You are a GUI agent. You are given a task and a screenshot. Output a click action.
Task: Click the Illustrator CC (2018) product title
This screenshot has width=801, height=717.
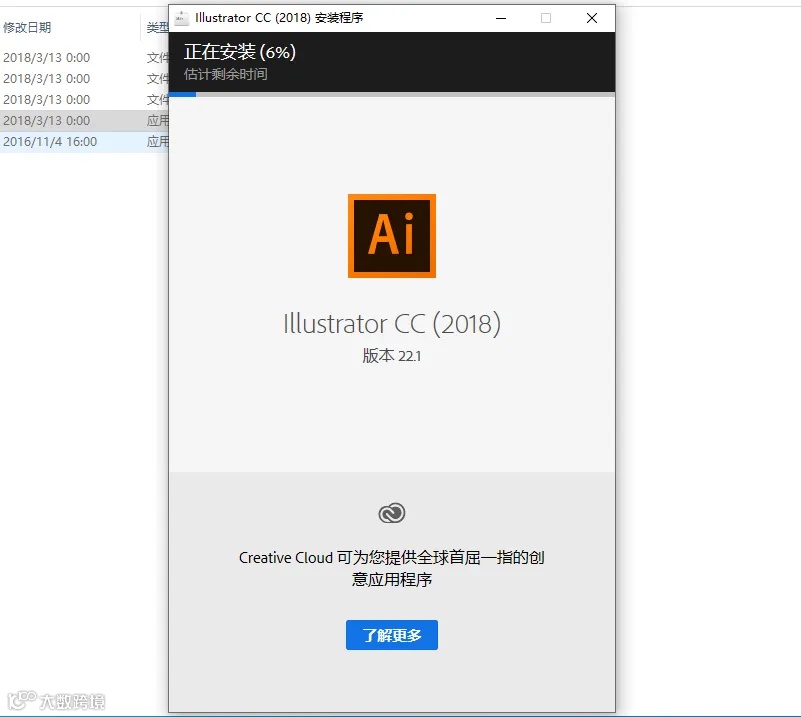click(392, 324)
